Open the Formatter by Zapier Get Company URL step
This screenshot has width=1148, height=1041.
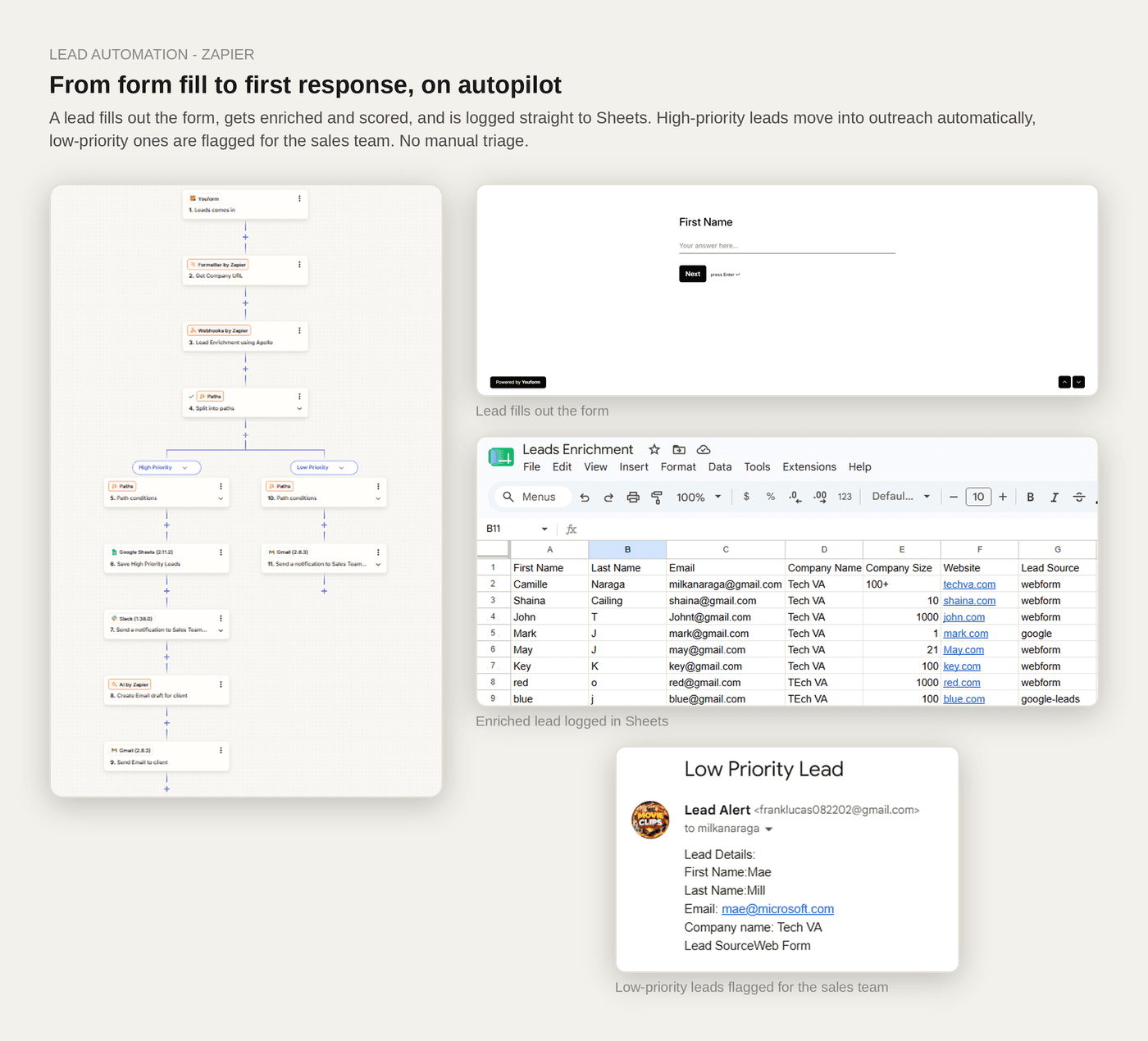(x=245, y=270)
